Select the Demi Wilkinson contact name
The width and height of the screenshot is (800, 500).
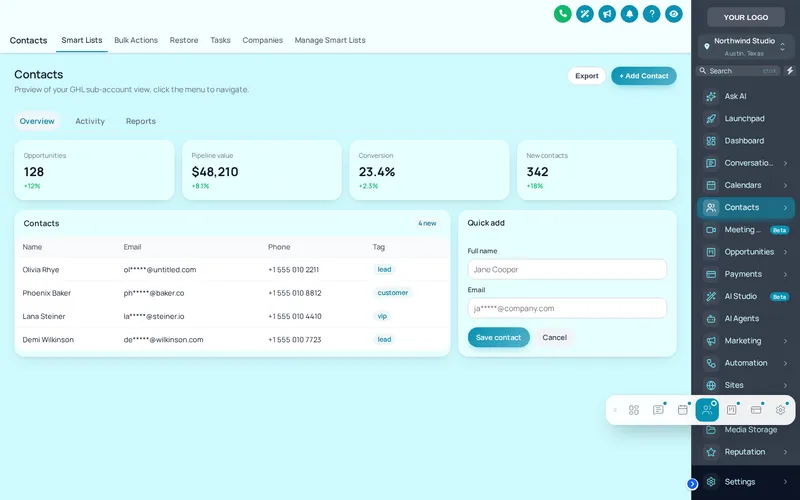[48, 340]
